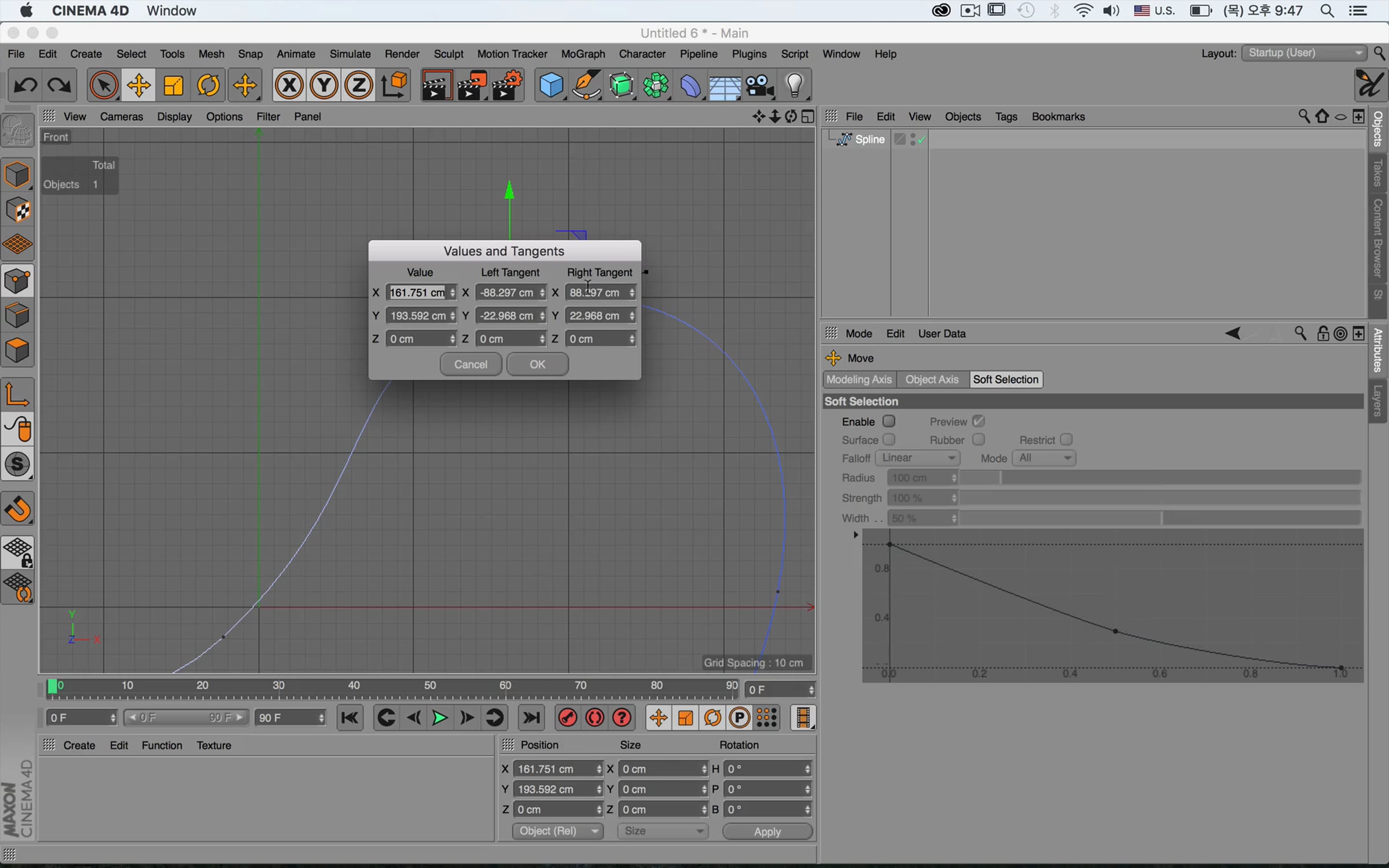Click the Radius slider bar
The height and width of the screenshot is (868, 1389).
1160,477
